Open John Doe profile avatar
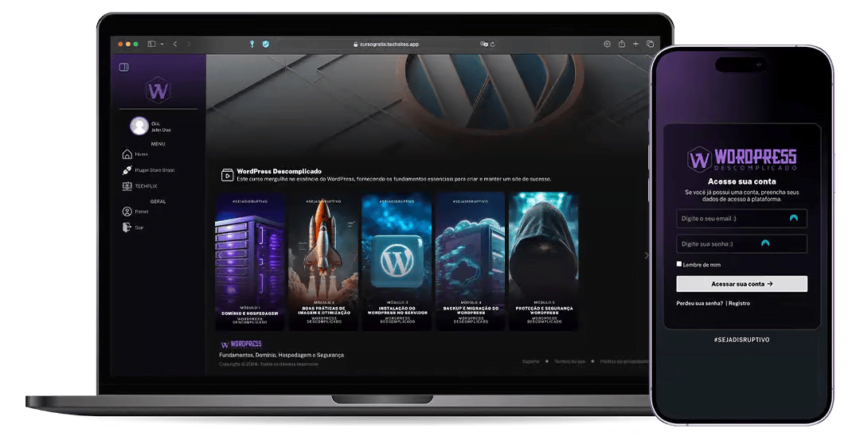 point(139,126)
